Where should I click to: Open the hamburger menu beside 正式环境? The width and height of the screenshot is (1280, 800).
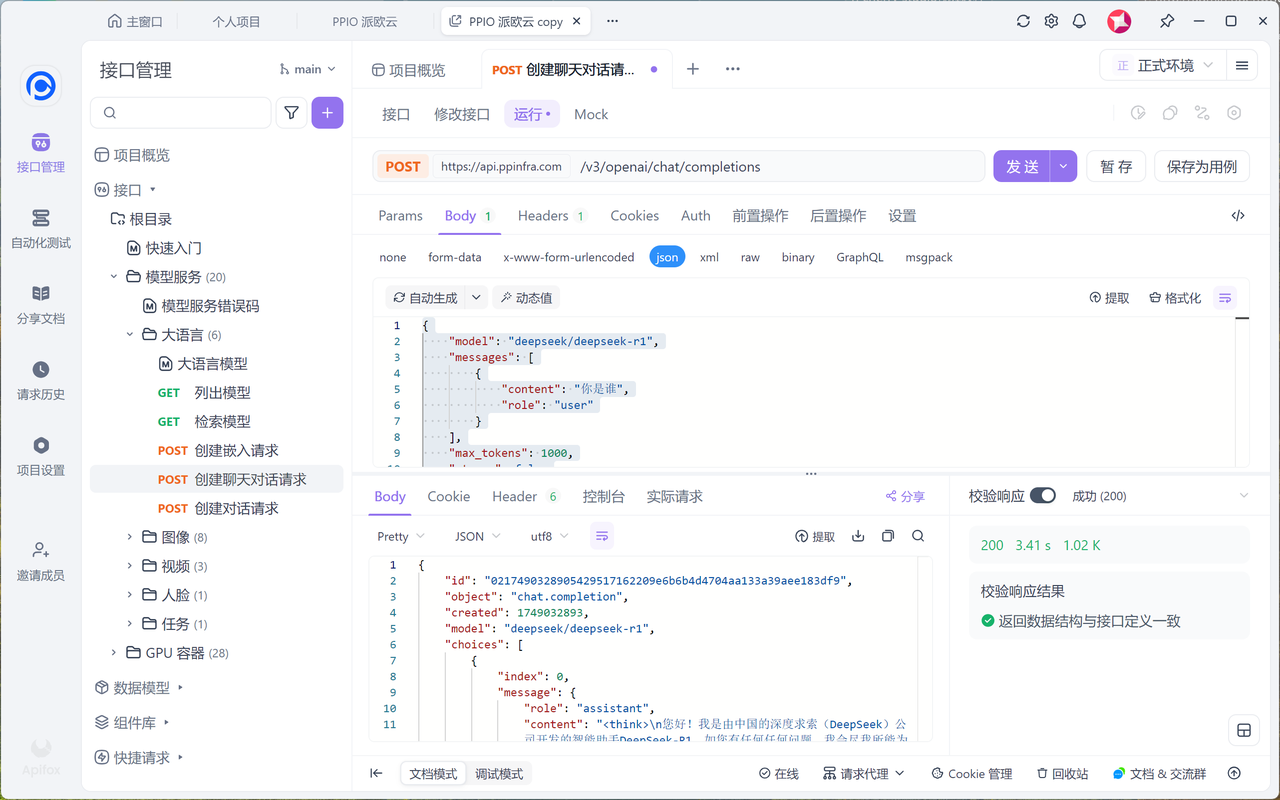pyautogui.click(x=1242, y=66)
